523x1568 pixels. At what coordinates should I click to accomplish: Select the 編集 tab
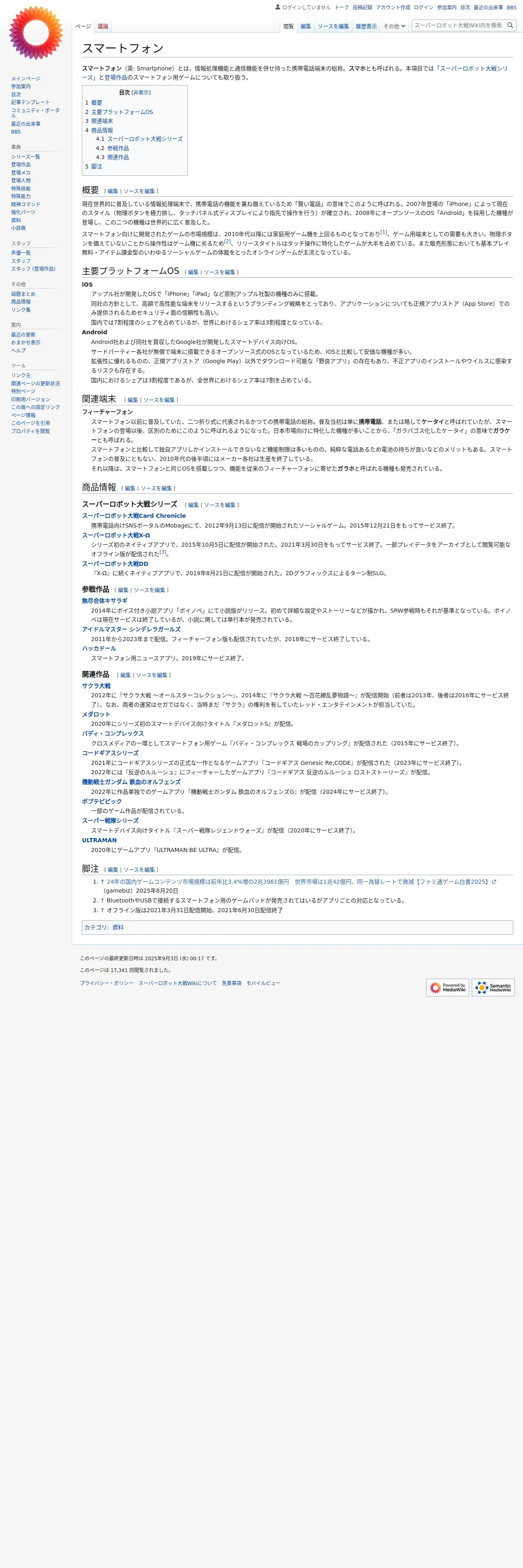(x=305, y=26)
